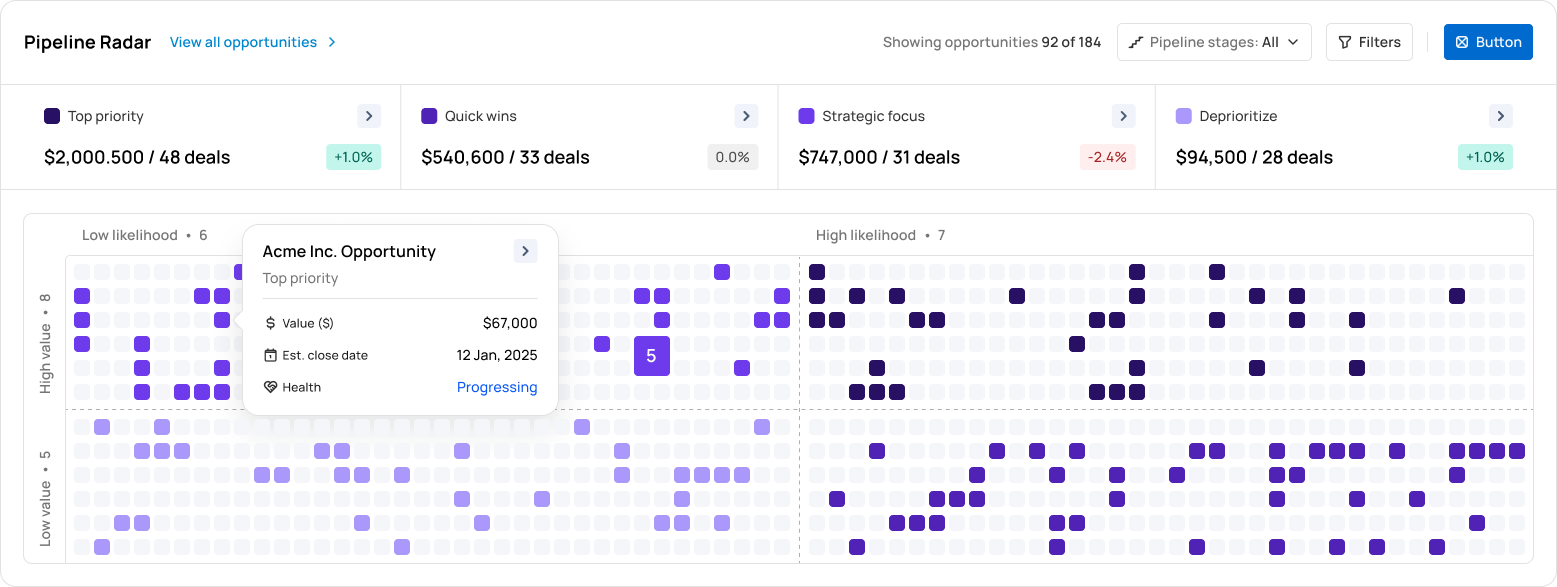
Task: Click the blue Button
Action: coord(1488,42)
